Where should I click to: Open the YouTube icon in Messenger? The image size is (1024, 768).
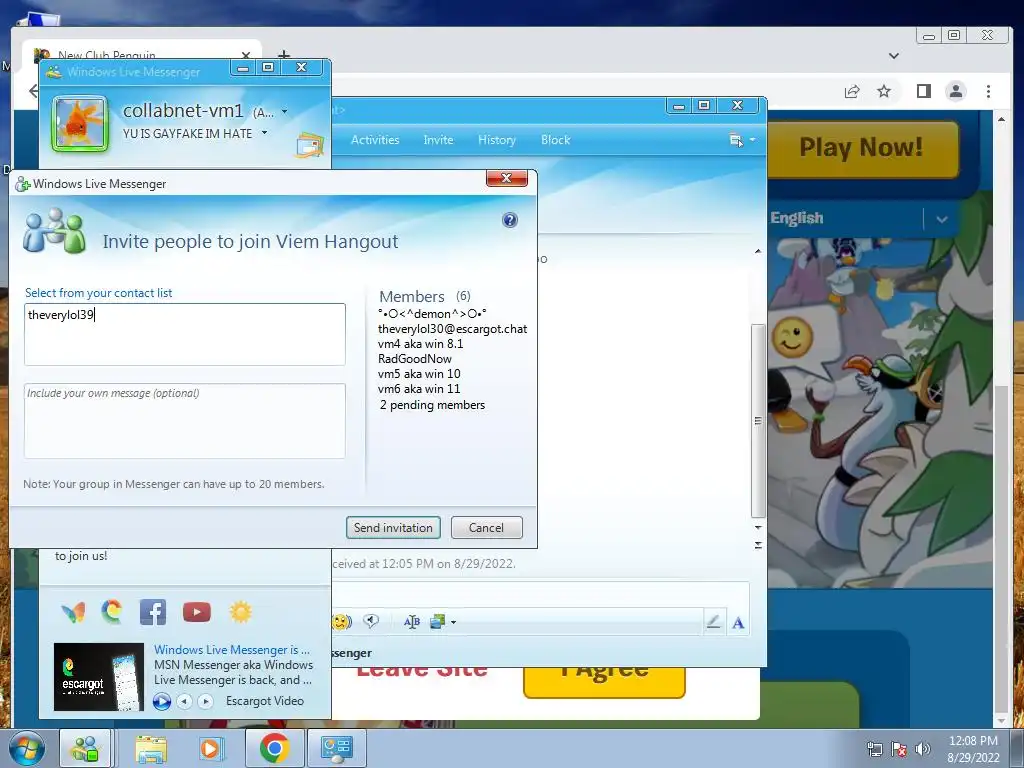197,612
